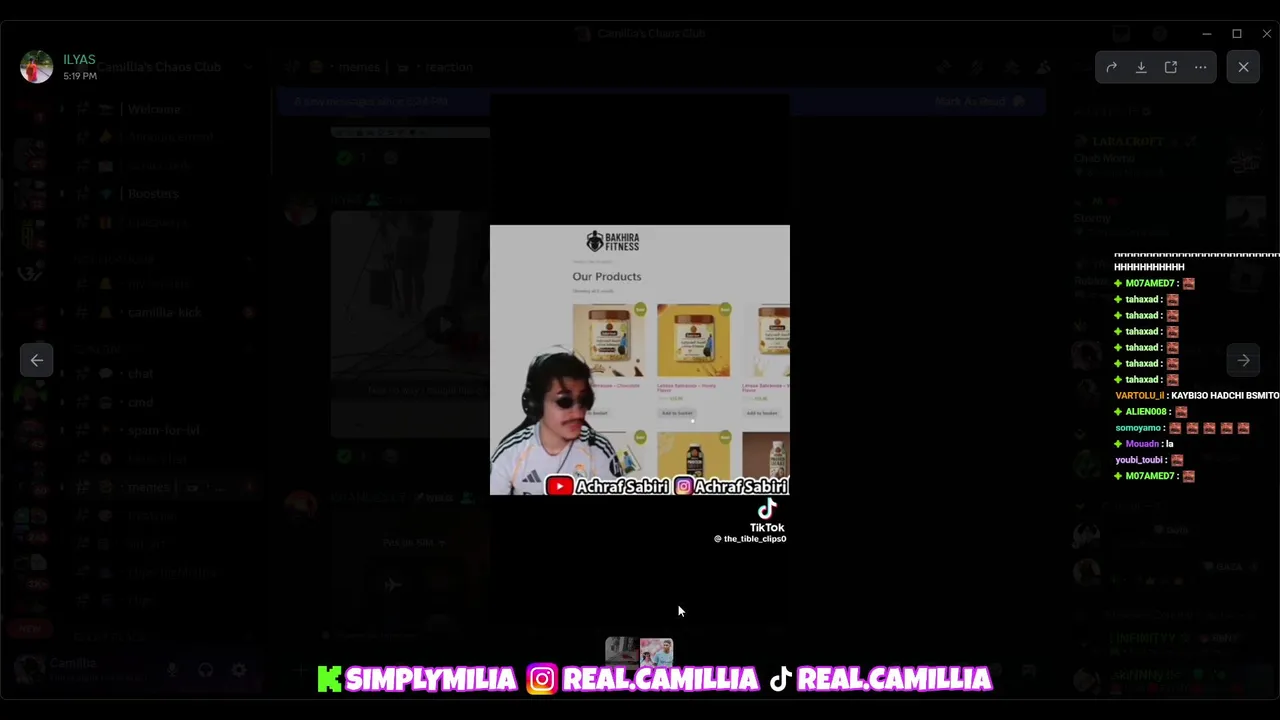Image resolution: width=1280 pixels, height=720 pixels.
Task: Select the soccer player carousel thumbnail
Action: [x=657, y=652]
